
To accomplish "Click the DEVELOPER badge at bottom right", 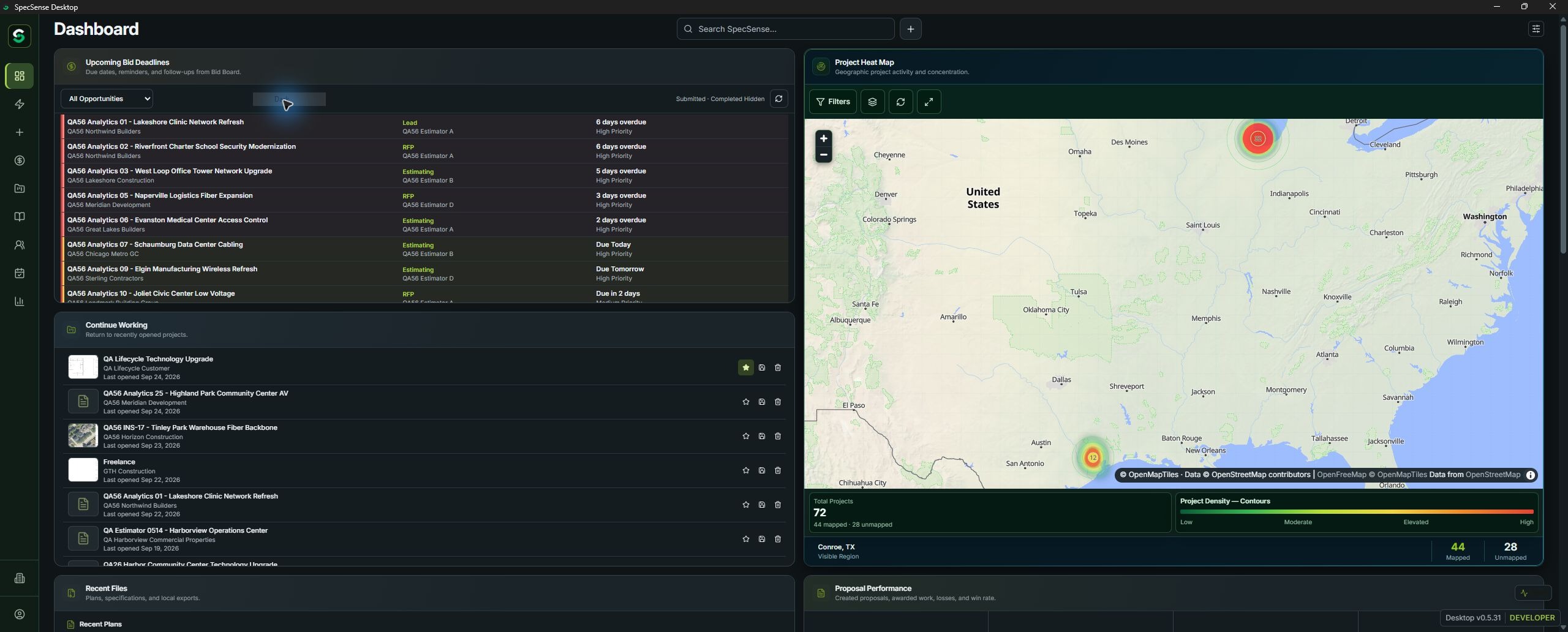I will [1532, 617].
